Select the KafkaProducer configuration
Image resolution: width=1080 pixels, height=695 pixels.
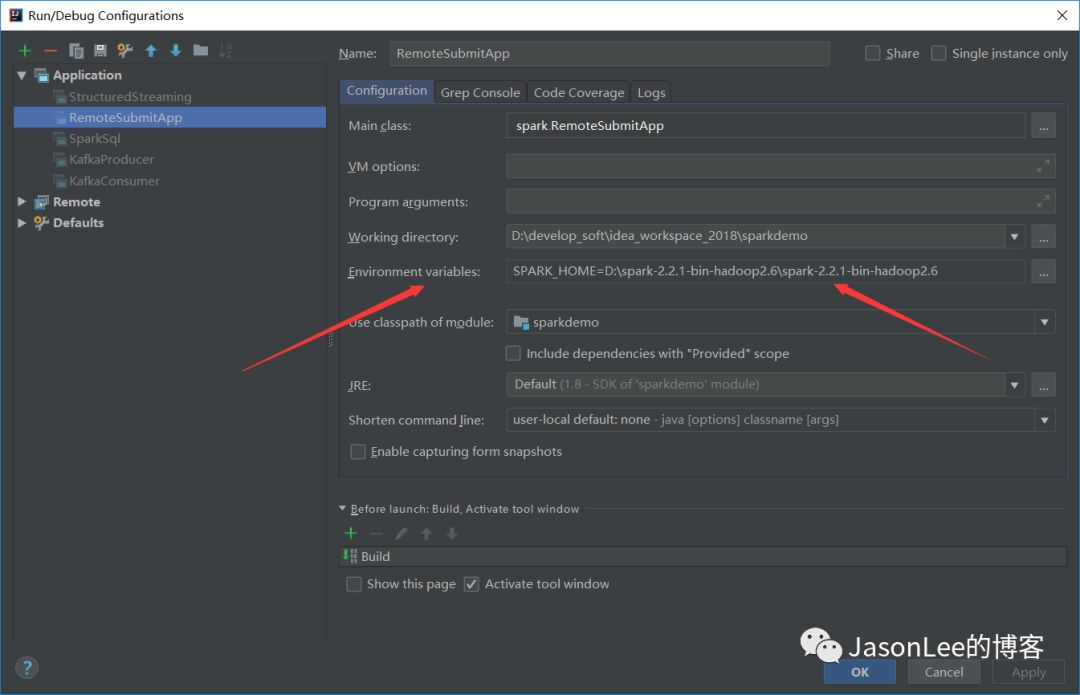click(110, 159)
